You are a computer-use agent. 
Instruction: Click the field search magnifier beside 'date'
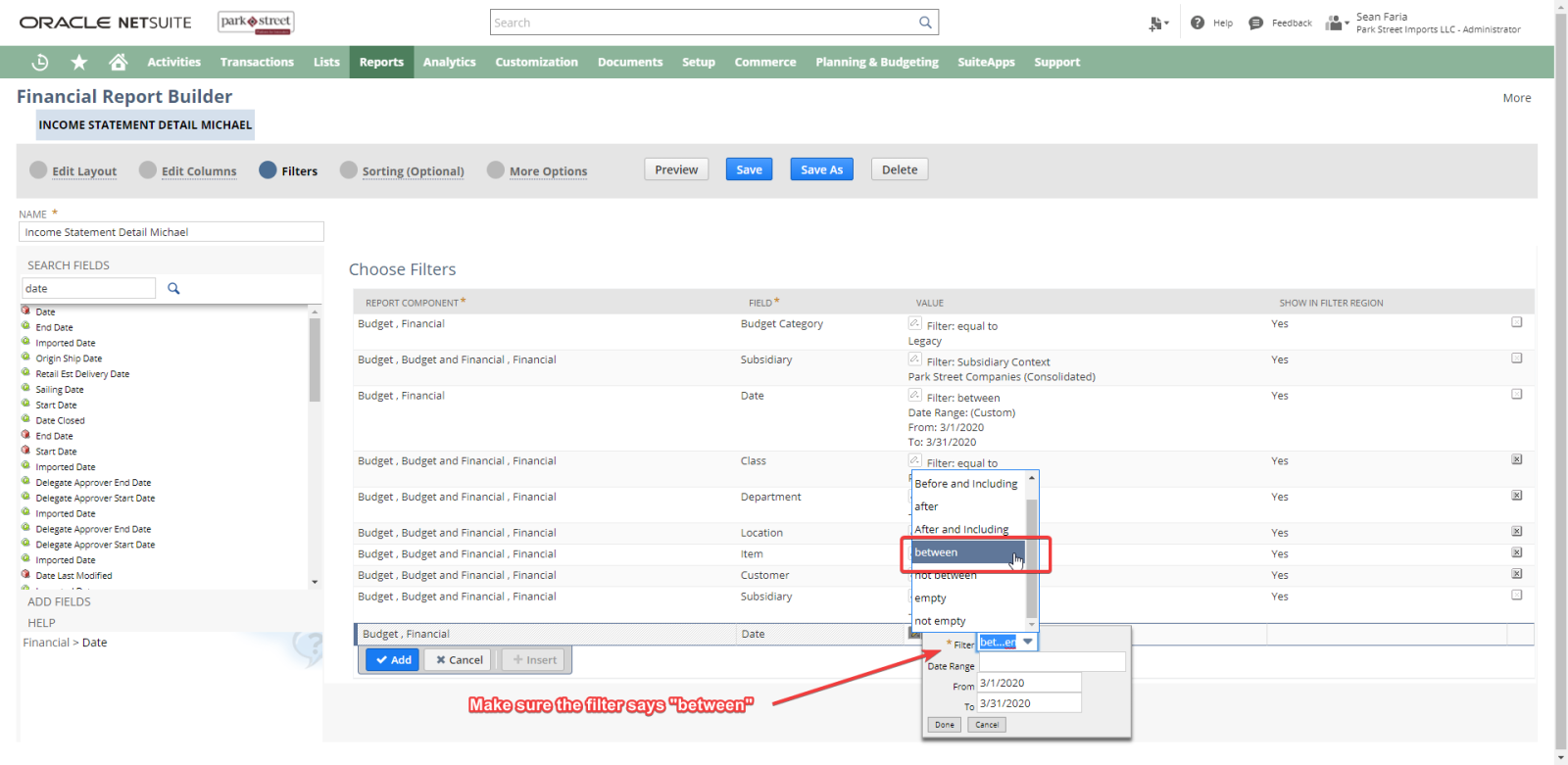pyautogui.click(x=173, y=288)
